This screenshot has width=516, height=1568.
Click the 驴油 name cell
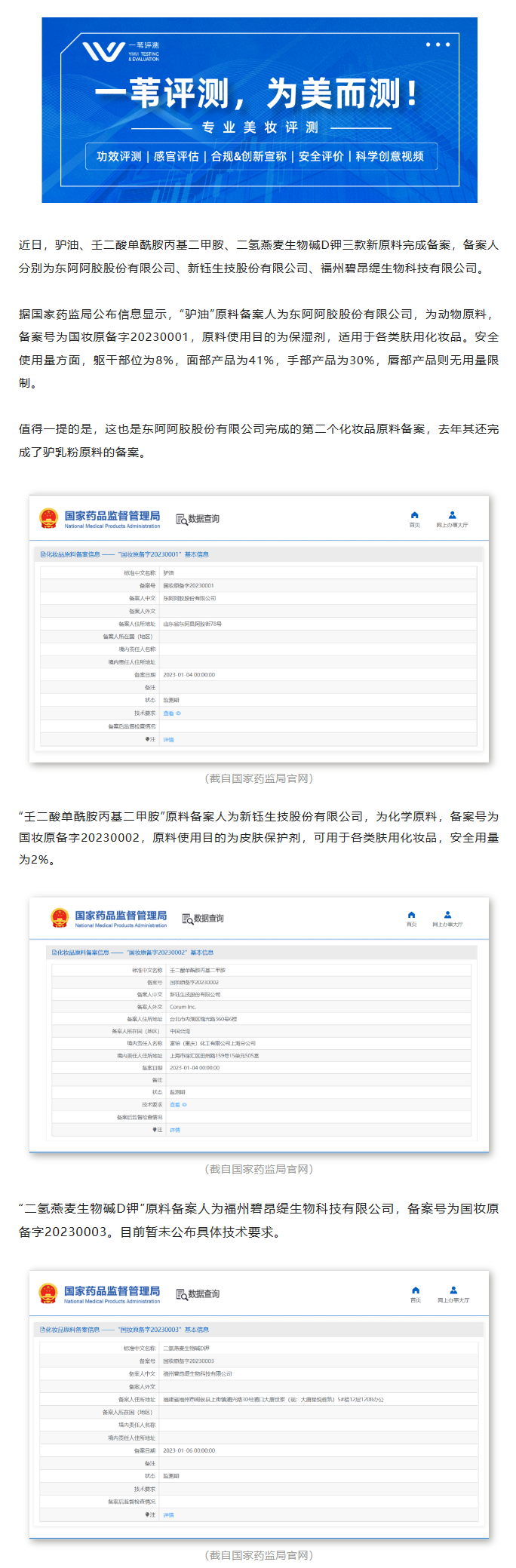[x=168, y=573]
